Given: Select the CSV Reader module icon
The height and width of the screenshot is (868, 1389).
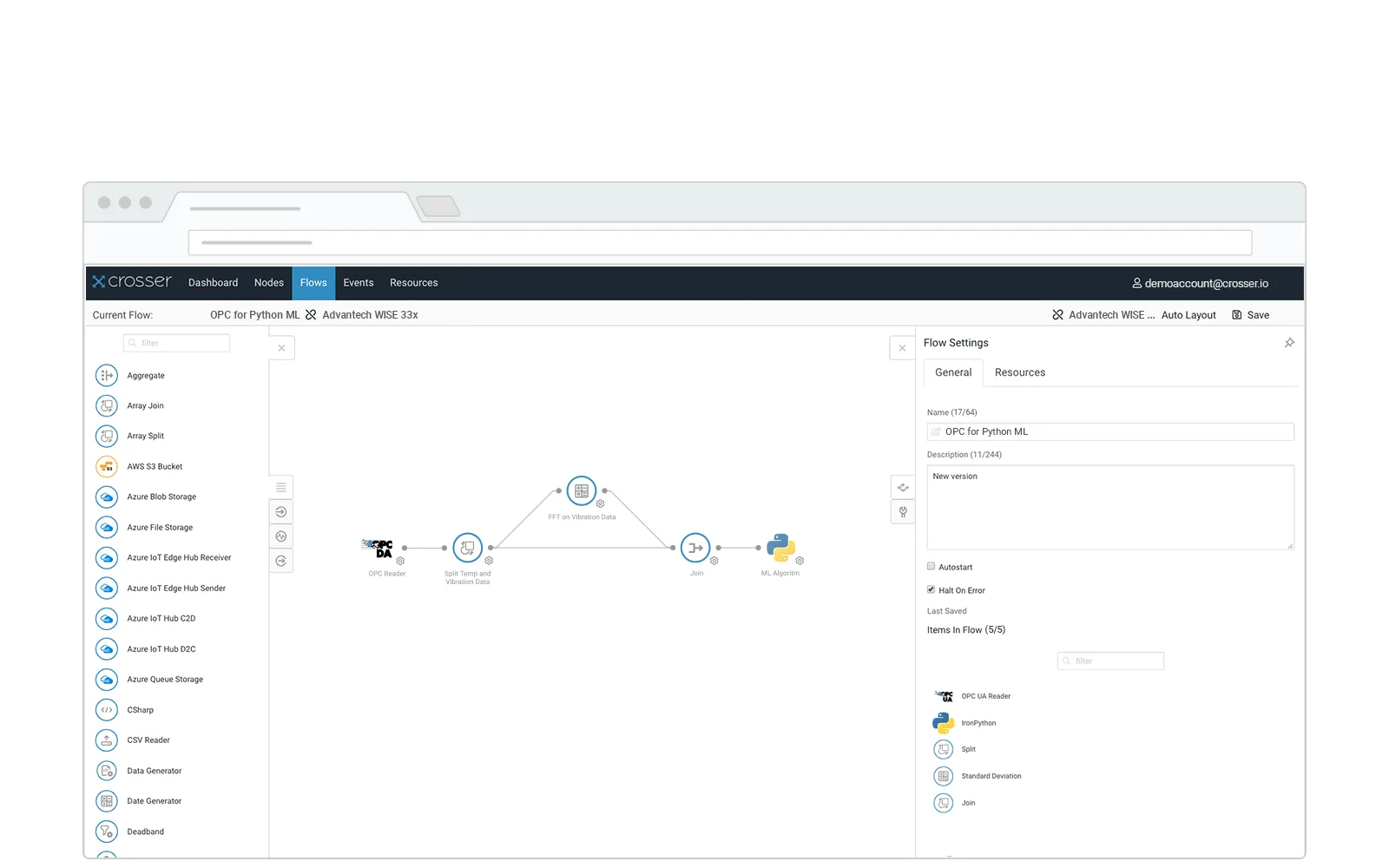Looking at the screenshot, I should (107, 740).
